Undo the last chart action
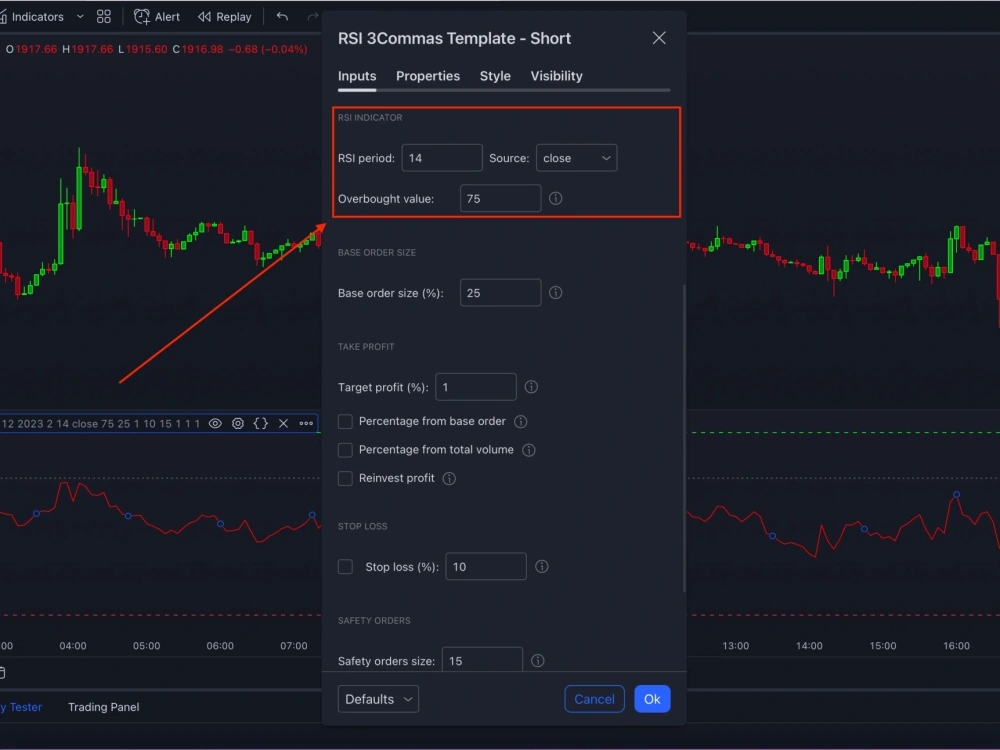The height and width of the screenshot is (750, 1000). point(283,17)
